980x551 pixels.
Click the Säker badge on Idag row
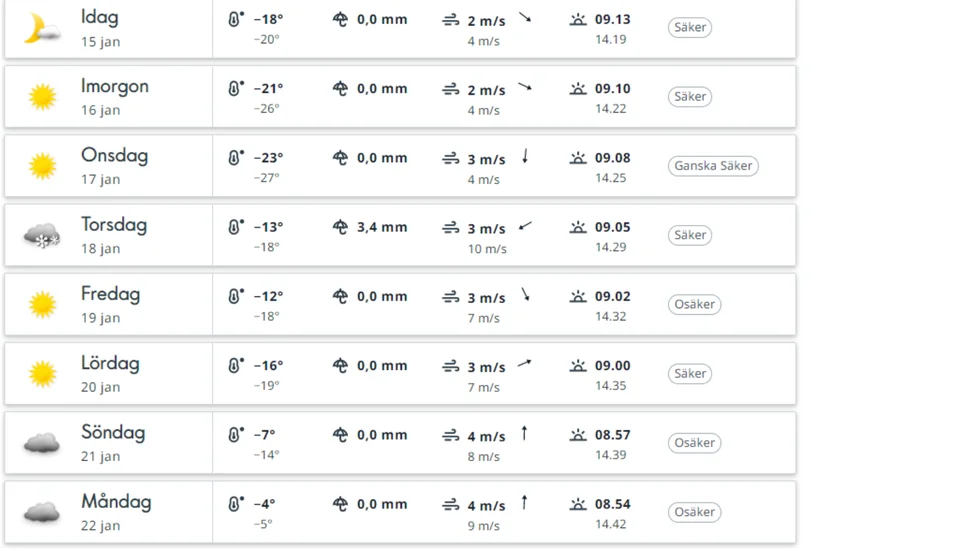690,27
